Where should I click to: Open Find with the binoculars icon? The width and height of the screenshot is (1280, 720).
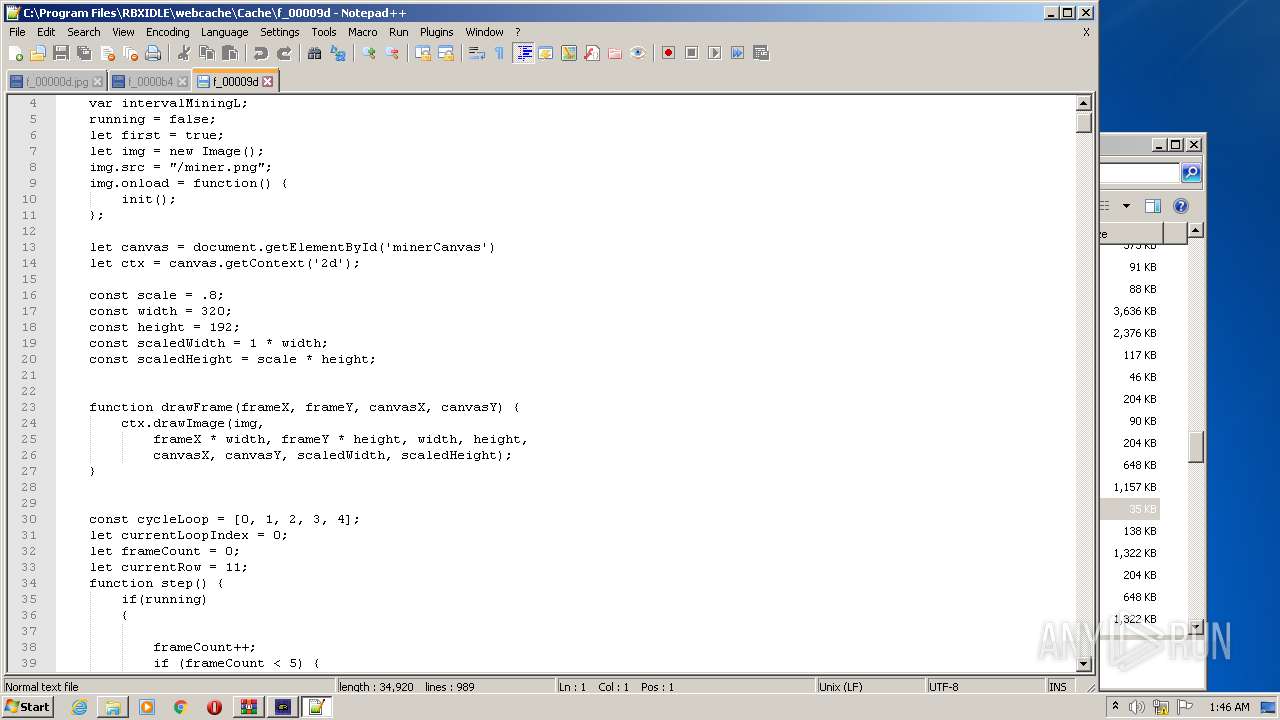tap(315, 53)
